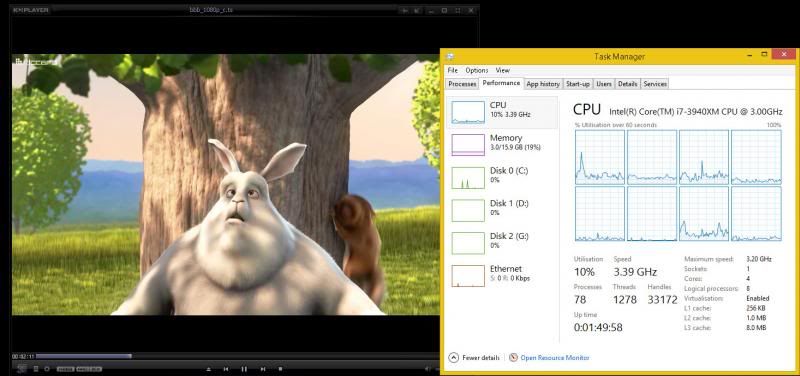This screenshot has height=376, width=800.
Task: Pause the video in KMPlayer
Action: (x=244, y=369)
